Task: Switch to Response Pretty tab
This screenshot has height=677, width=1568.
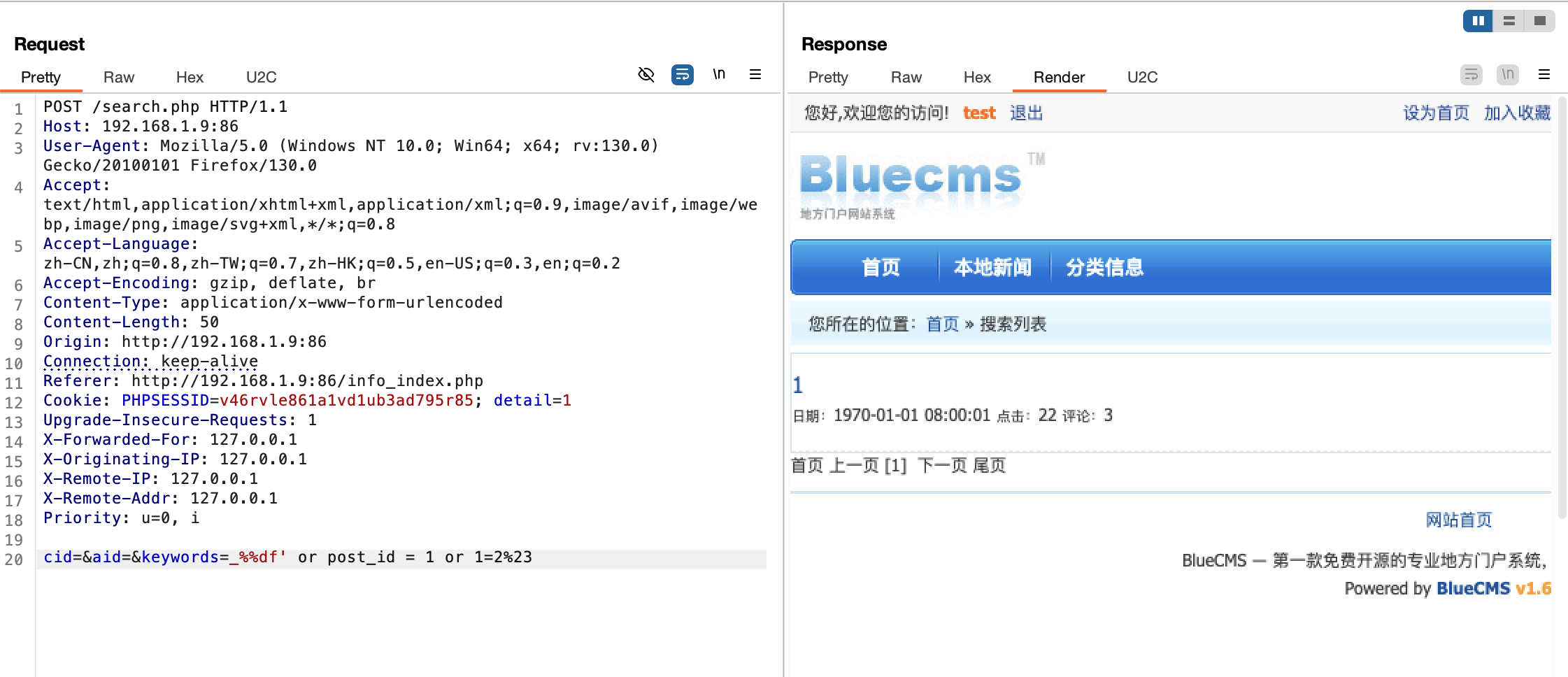Action: coord(828,77)
